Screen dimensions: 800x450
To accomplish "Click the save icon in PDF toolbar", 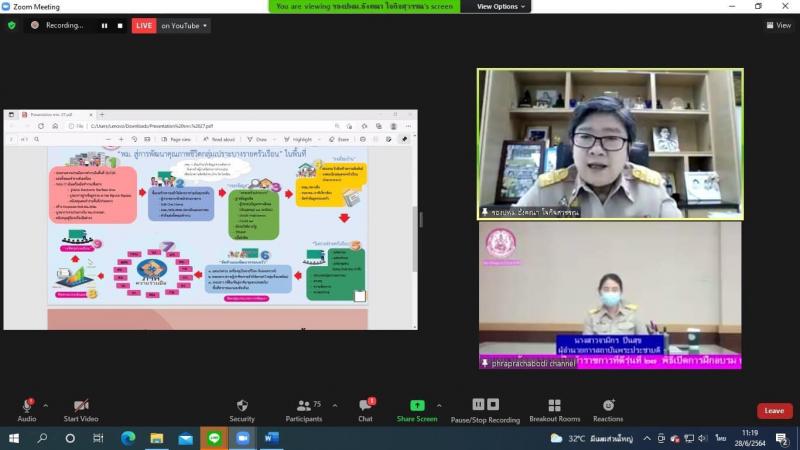I will 376,139.
